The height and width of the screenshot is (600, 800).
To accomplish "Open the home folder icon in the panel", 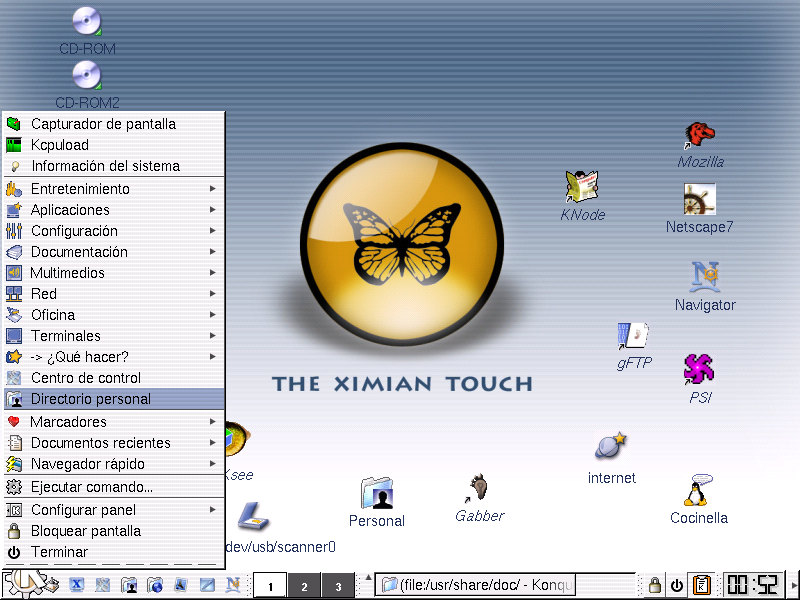I will coord(129,584).
